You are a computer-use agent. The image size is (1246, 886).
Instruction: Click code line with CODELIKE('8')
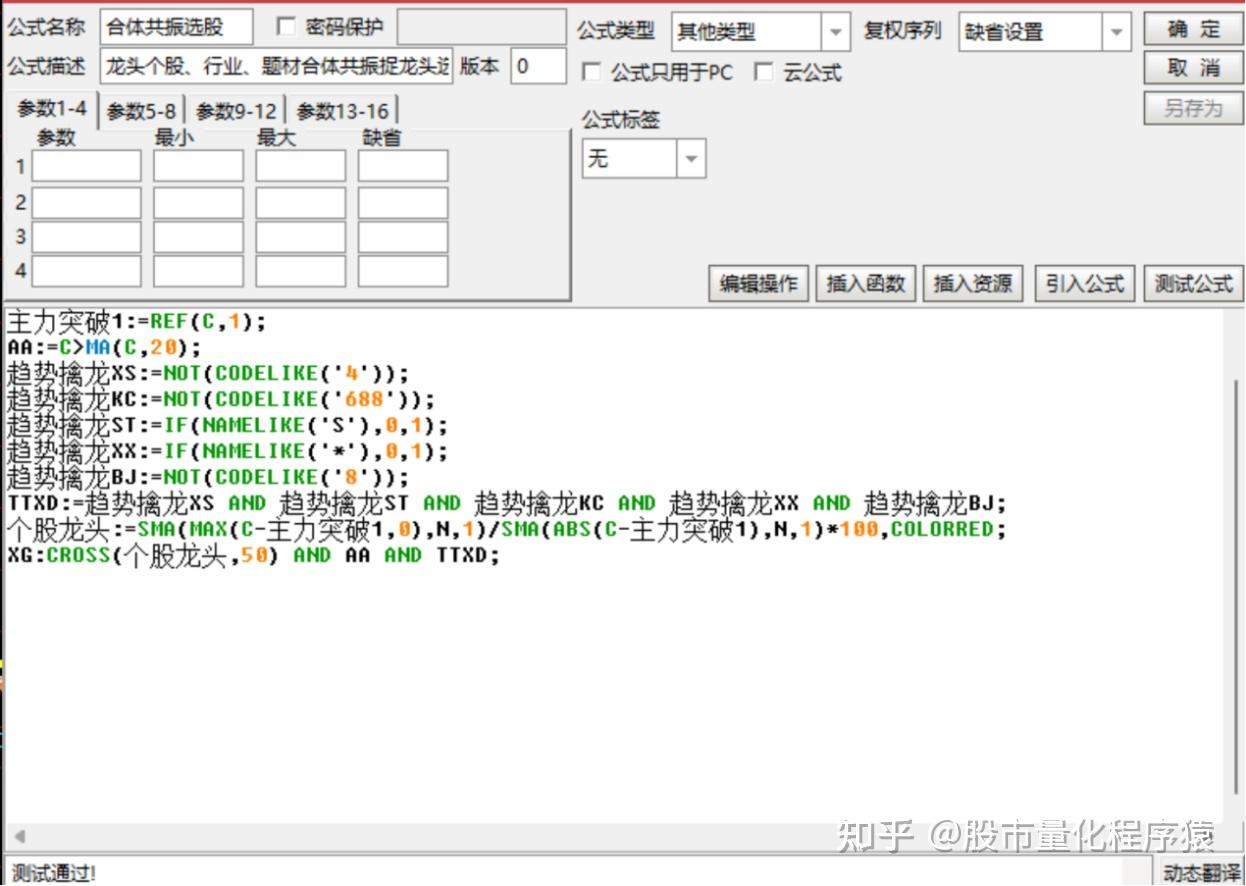tap(208, 477)
